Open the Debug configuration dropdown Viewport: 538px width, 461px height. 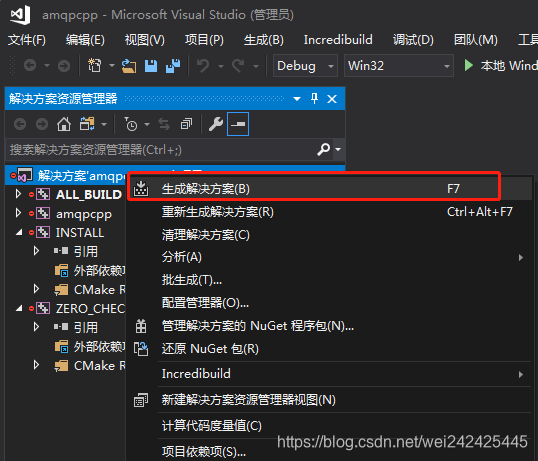[305, 66]
